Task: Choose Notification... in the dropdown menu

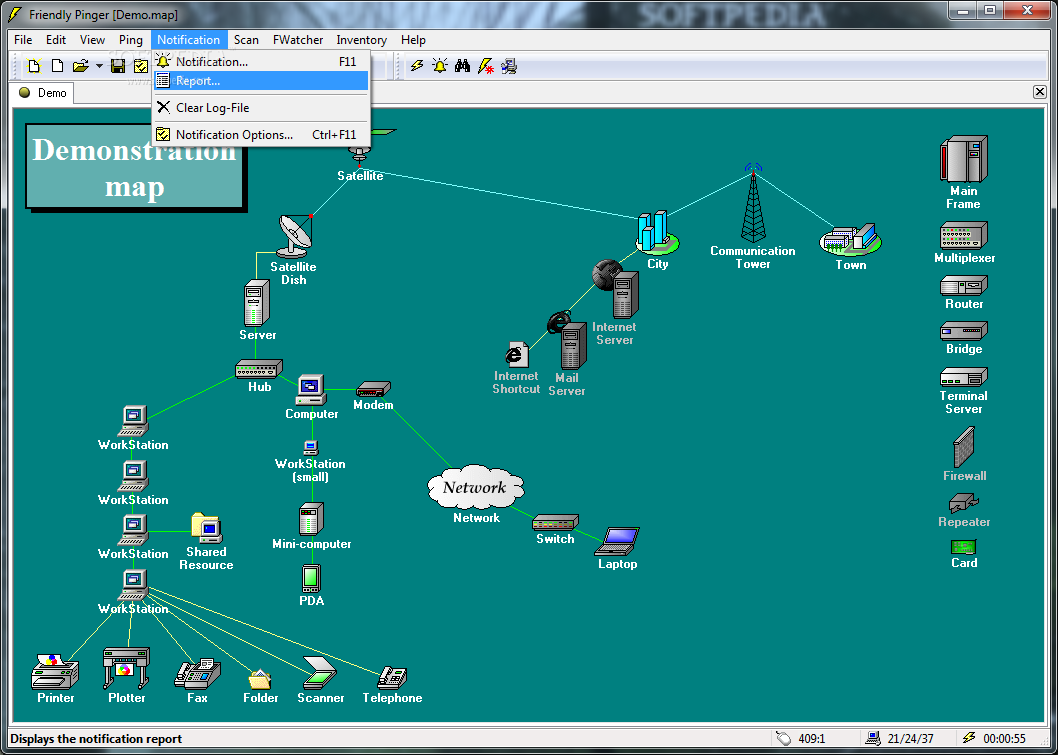Action: coord(261,61)
